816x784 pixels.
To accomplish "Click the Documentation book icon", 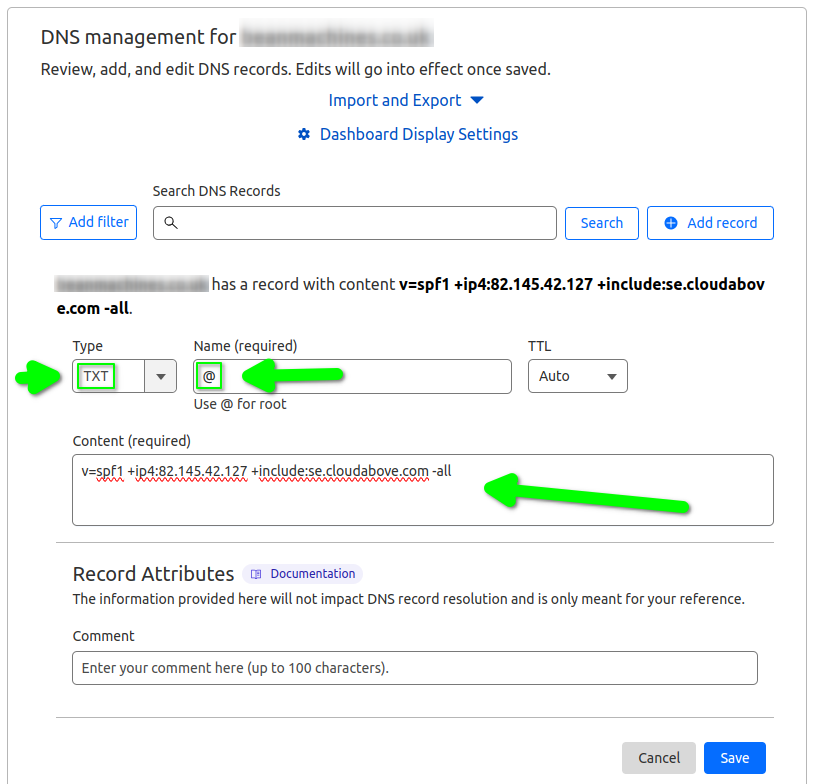I will [x=257, y=574].
